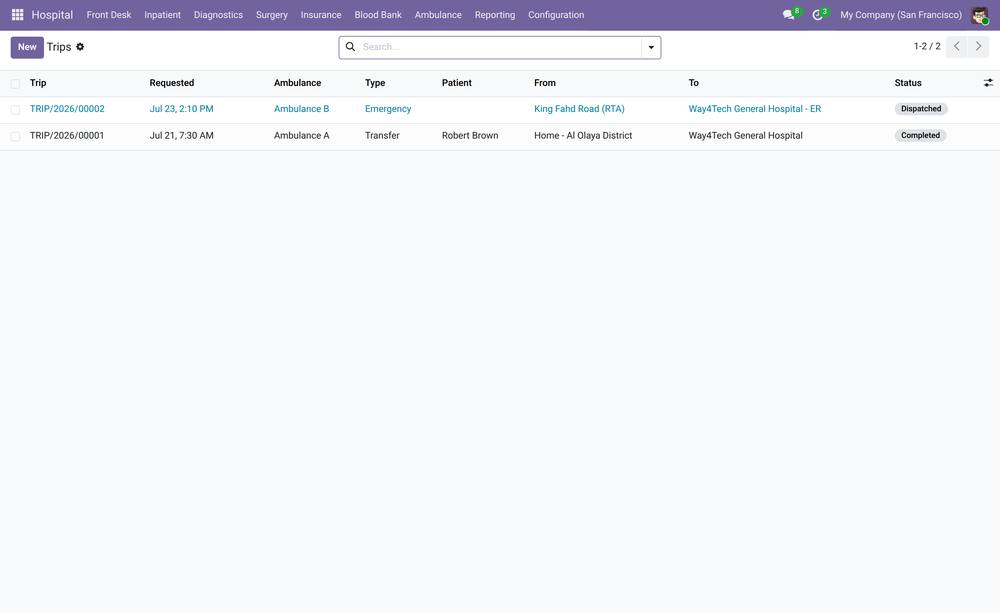Click the Transfer type cell

382,136
